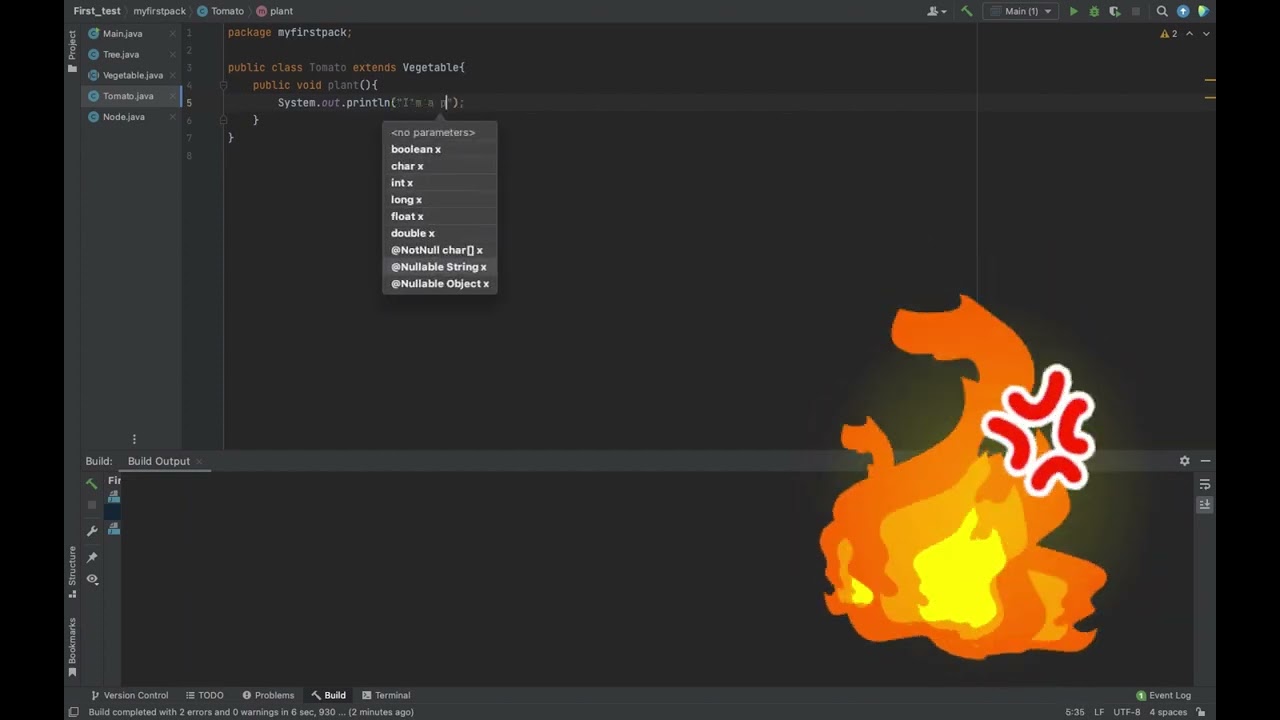
Task: Toggle the Bookmarks tool window tab
Action: point(72,647)
